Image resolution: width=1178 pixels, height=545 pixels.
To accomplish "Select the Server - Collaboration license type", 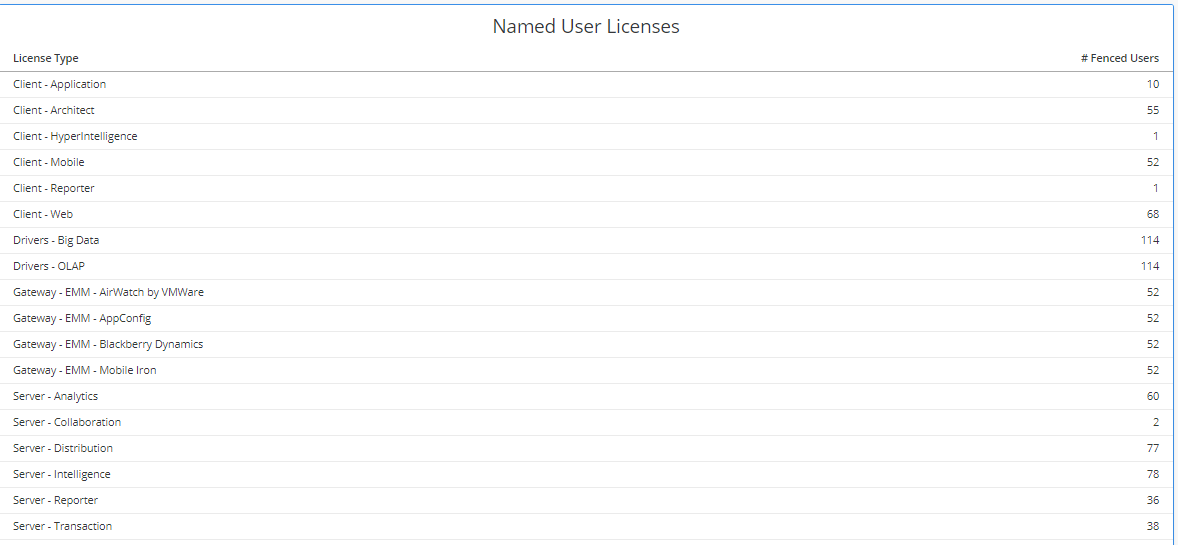I will point(67,422).
